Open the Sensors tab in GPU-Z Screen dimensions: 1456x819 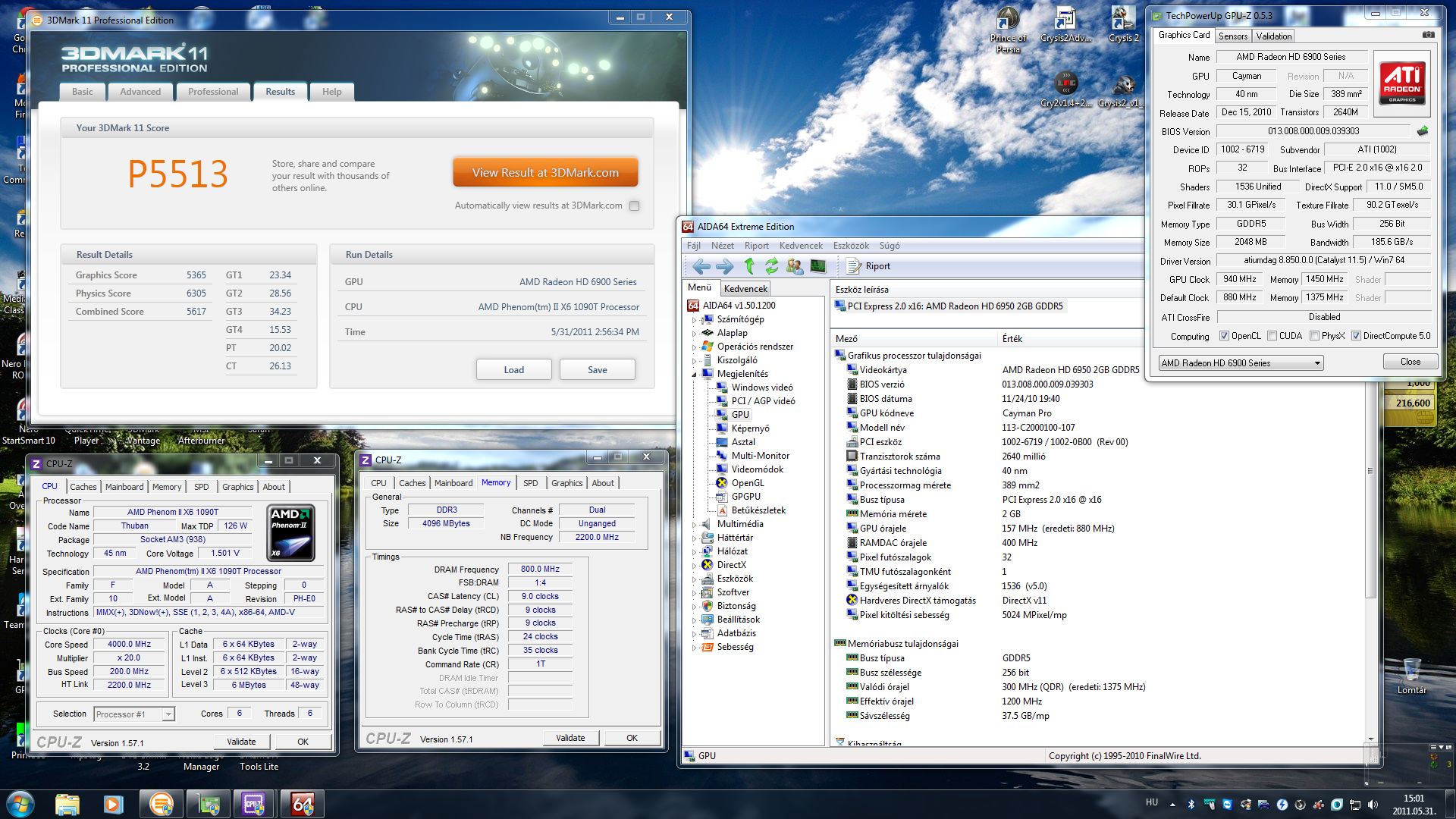(1232, 36)
